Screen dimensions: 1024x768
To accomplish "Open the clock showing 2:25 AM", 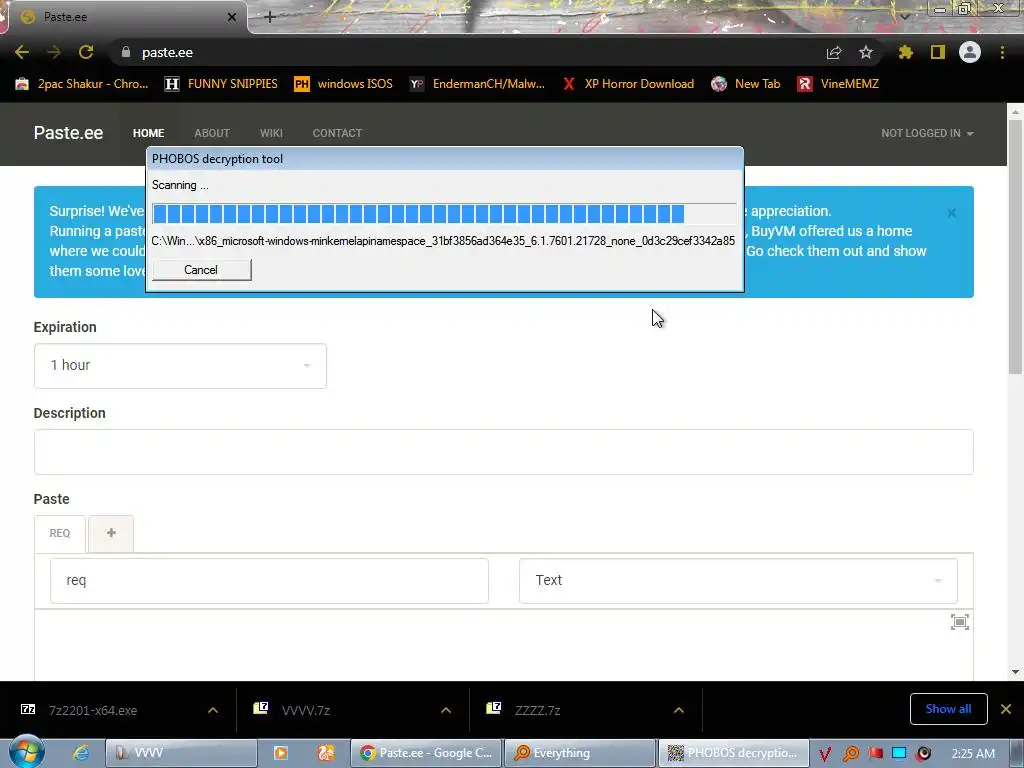I will pos(973,754).
